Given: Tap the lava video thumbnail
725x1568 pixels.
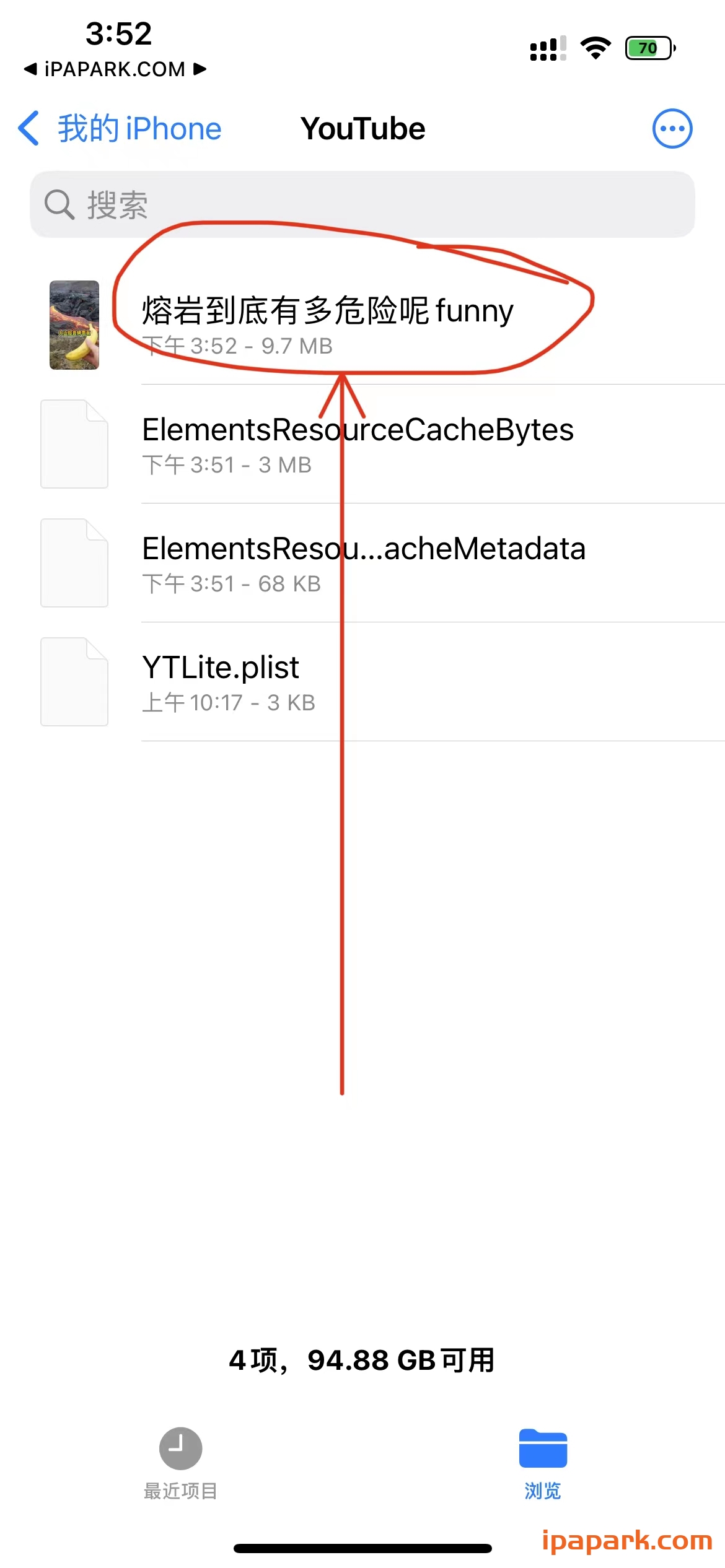Looking at the screenshot, I should 74,325.
